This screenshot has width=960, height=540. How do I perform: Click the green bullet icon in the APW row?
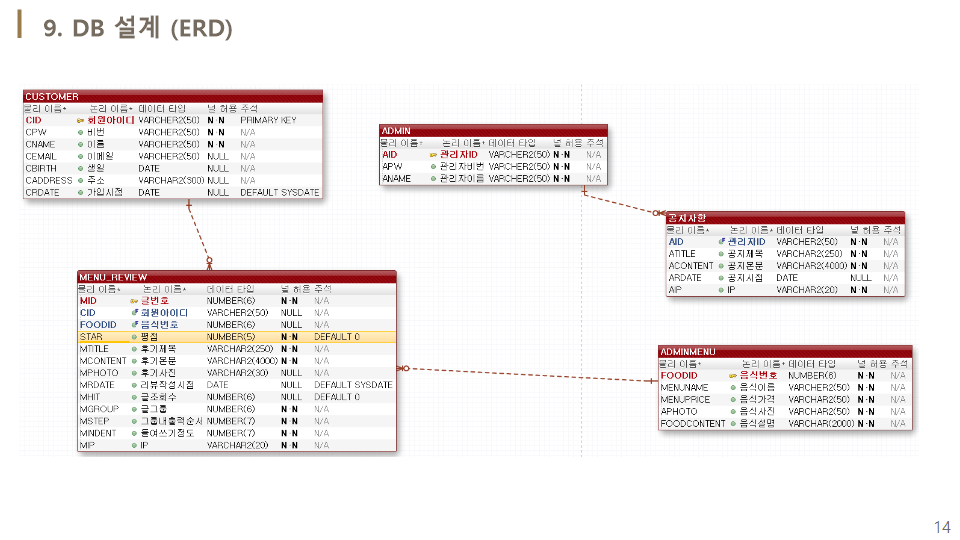[433, 167]
